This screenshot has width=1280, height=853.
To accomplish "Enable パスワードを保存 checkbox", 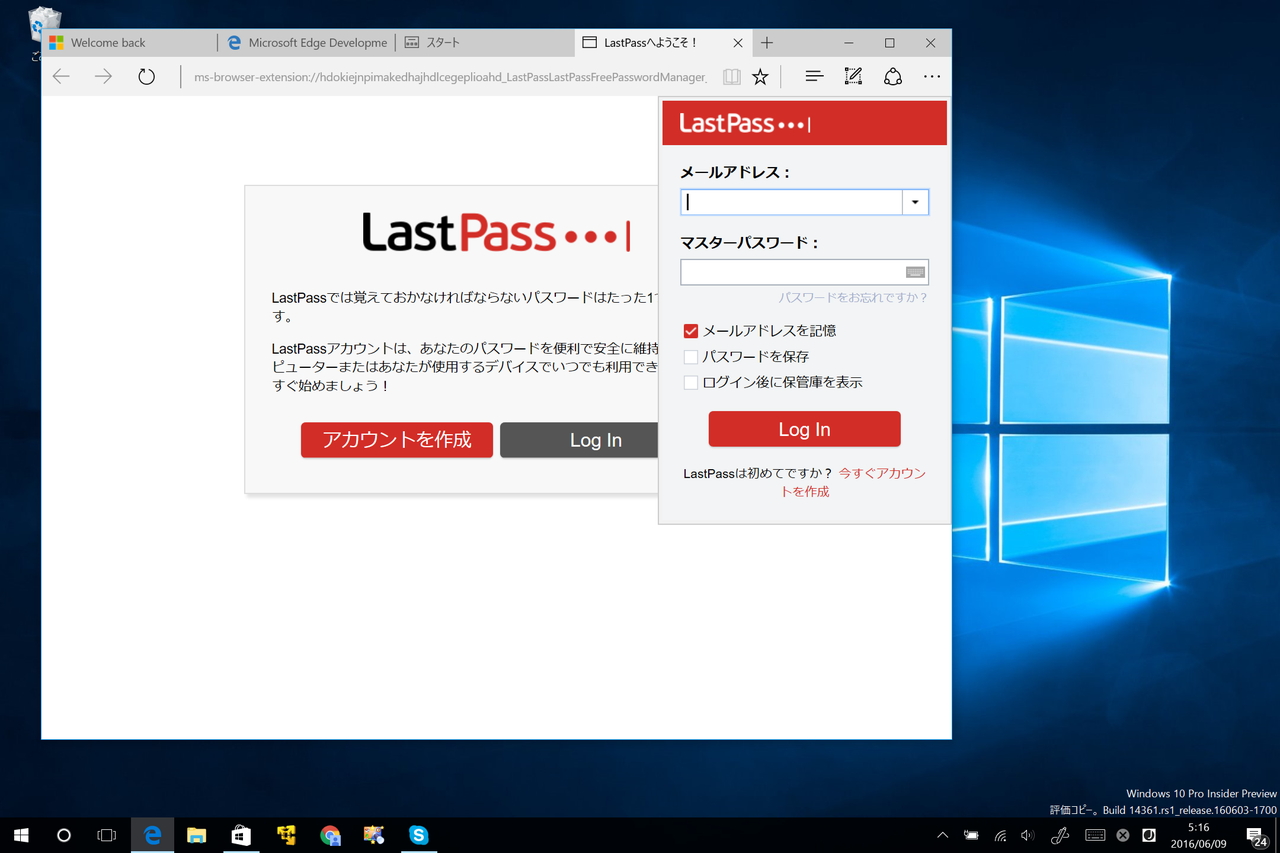I will point(691,357).
